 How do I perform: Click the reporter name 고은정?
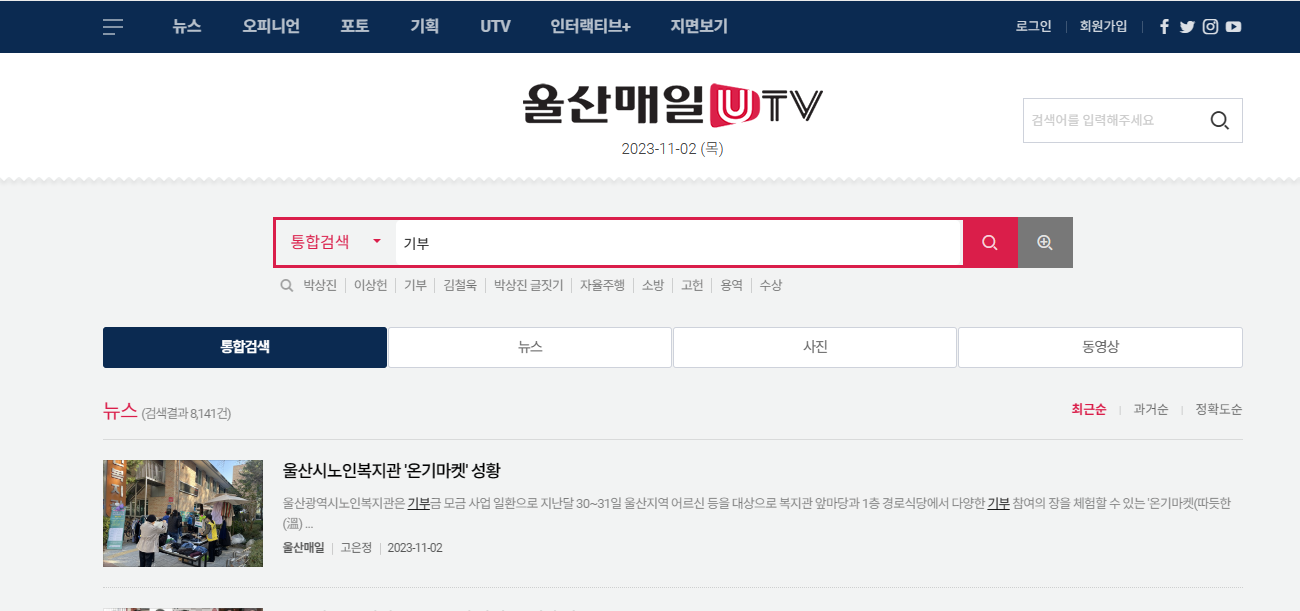356,548
